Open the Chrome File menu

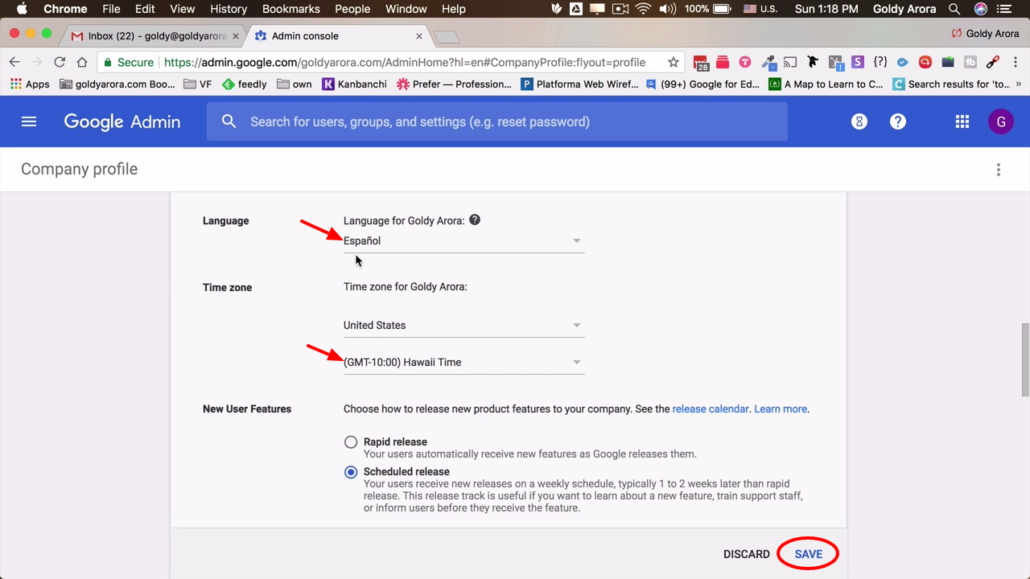click(111, 9)
